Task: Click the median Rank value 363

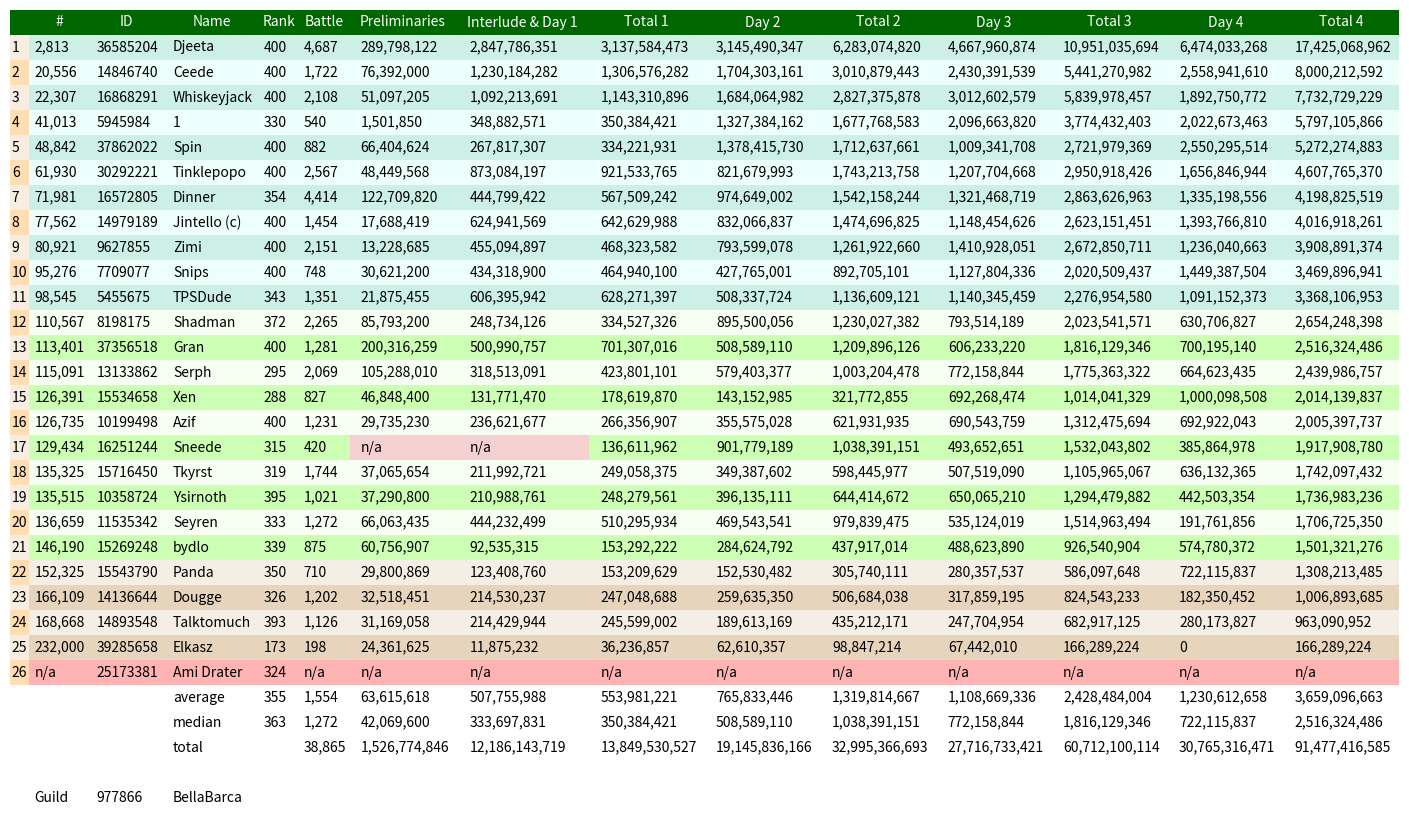Action: click(x=275, y=722)
